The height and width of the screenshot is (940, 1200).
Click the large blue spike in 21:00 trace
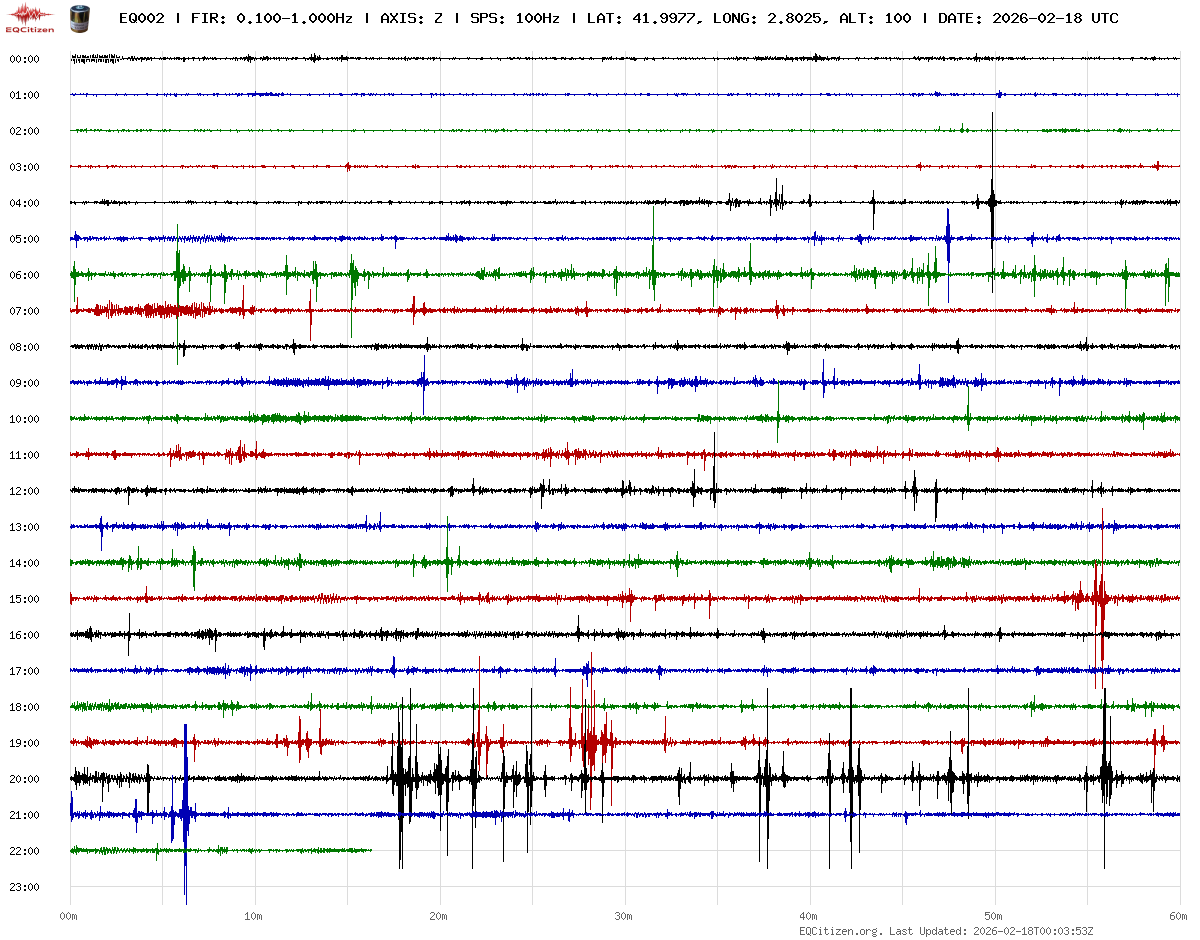pyautogui.click(x=185, y=815)
